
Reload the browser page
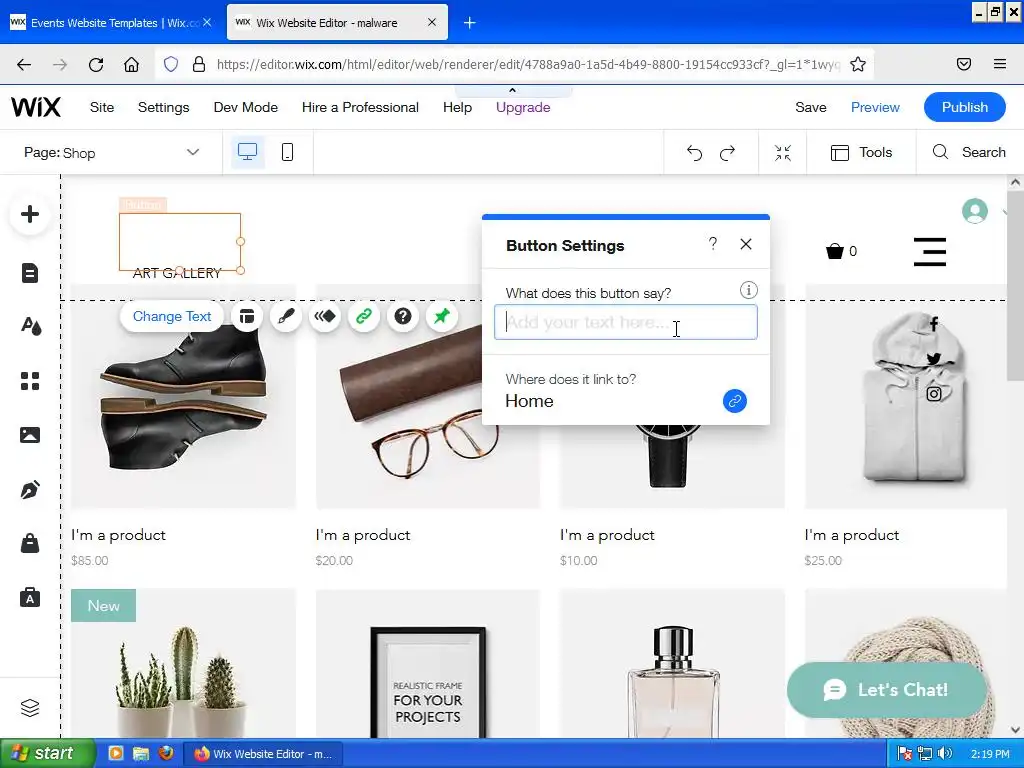click(x=96, y=64)
